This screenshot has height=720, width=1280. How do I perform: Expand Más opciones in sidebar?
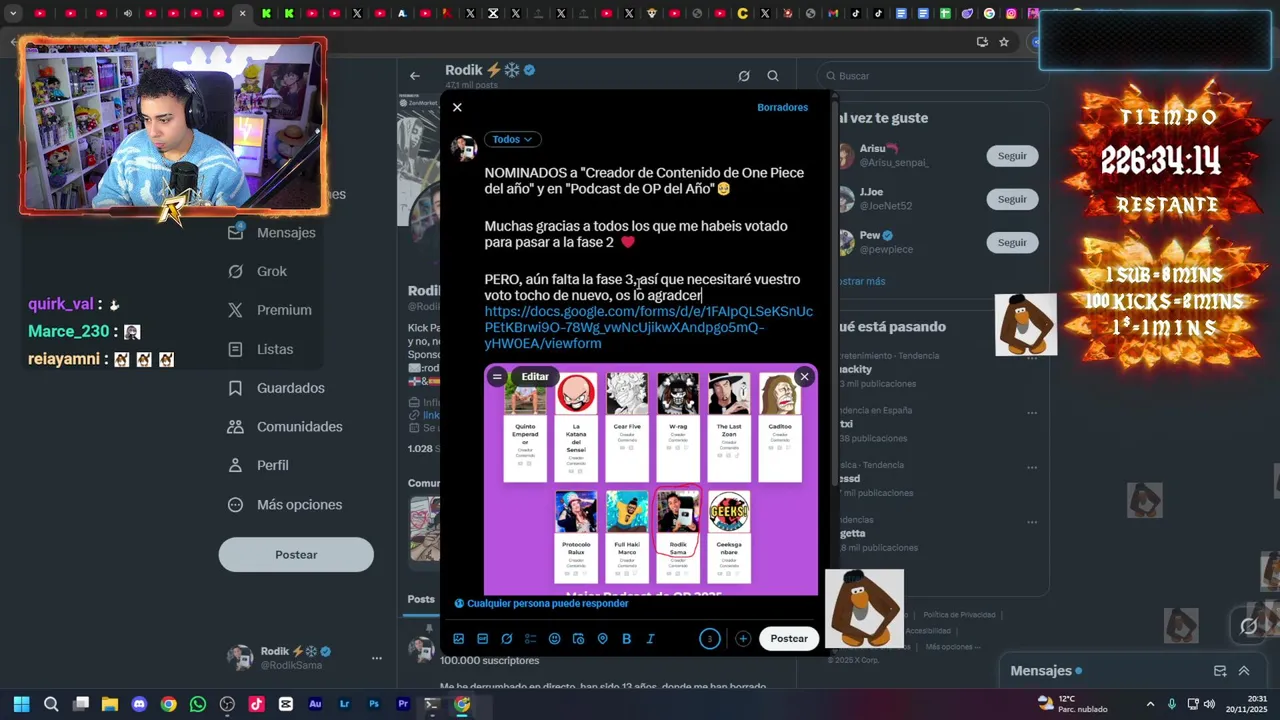pyautogui.click(x=285, y=505)
